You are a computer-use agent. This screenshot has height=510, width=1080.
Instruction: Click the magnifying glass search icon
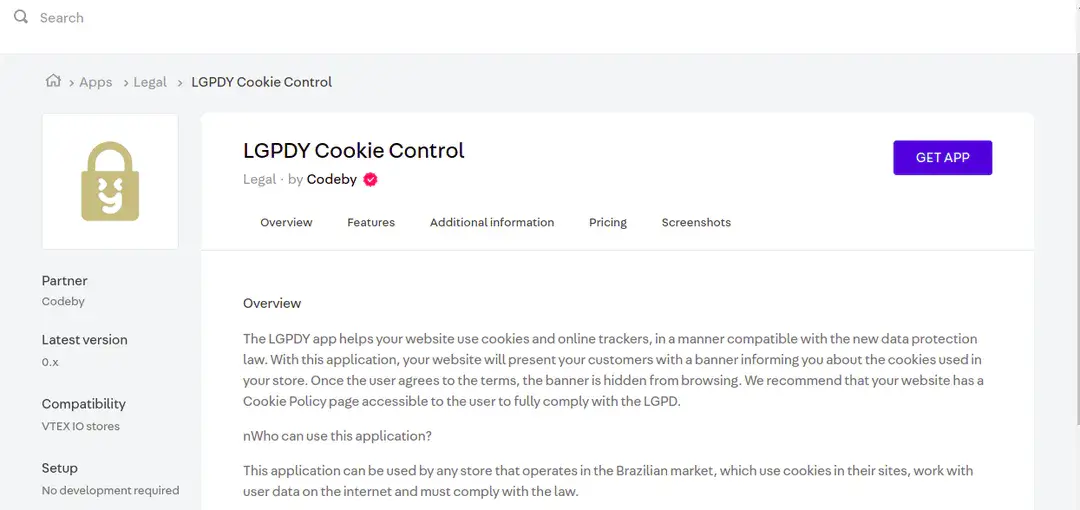tap(21, 17)
